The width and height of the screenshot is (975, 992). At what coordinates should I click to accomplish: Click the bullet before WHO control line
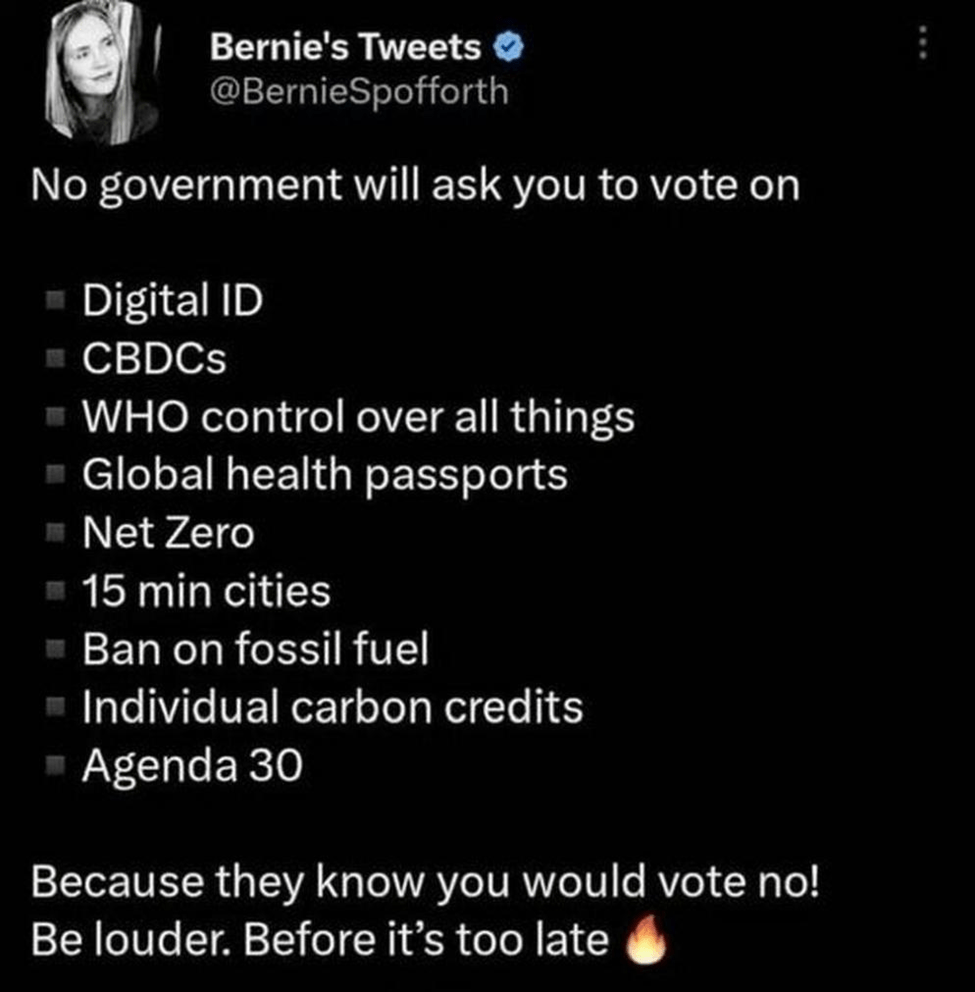(55, 416)
